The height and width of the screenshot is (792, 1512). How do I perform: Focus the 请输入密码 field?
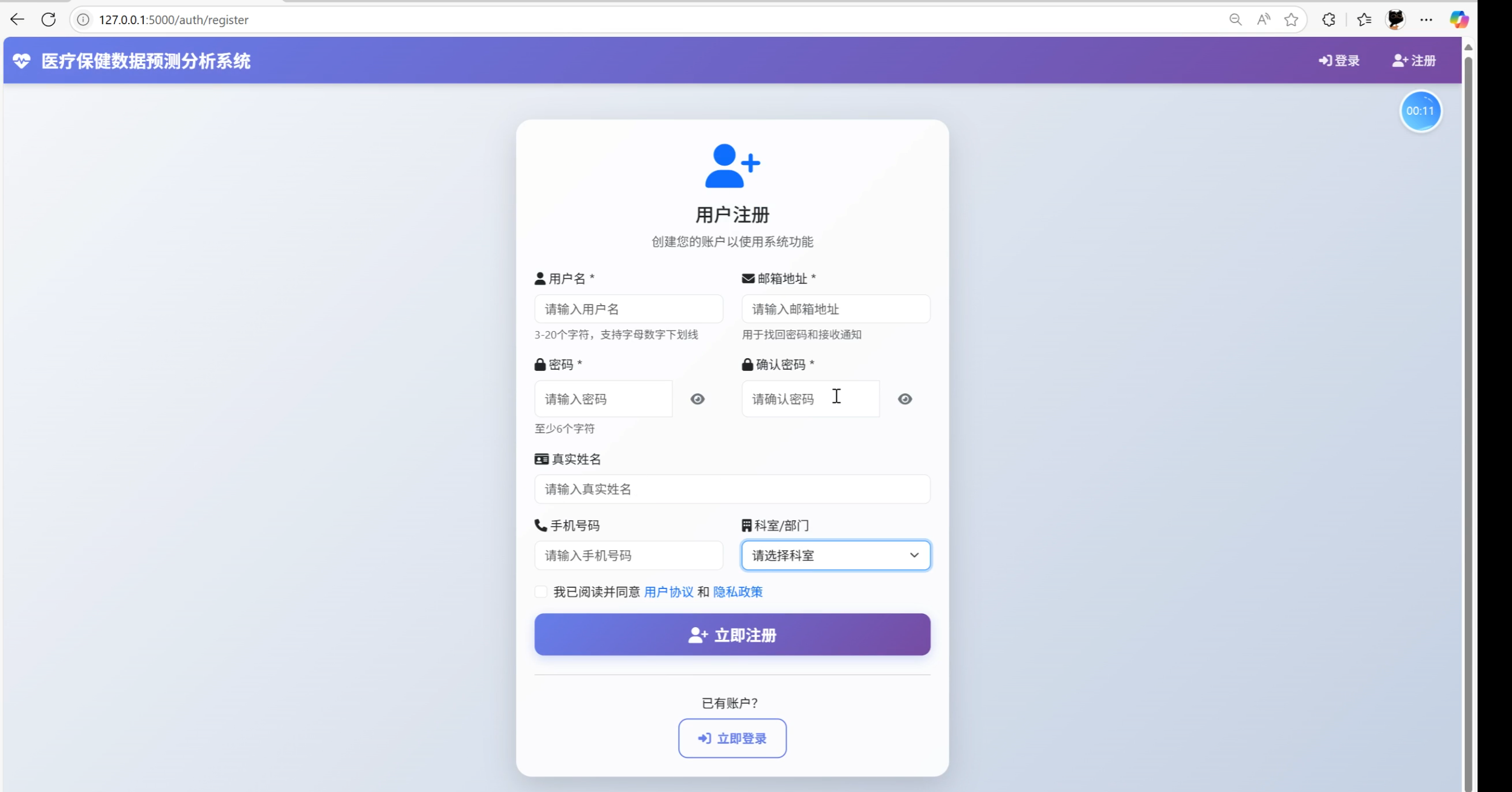pos(603,399)
